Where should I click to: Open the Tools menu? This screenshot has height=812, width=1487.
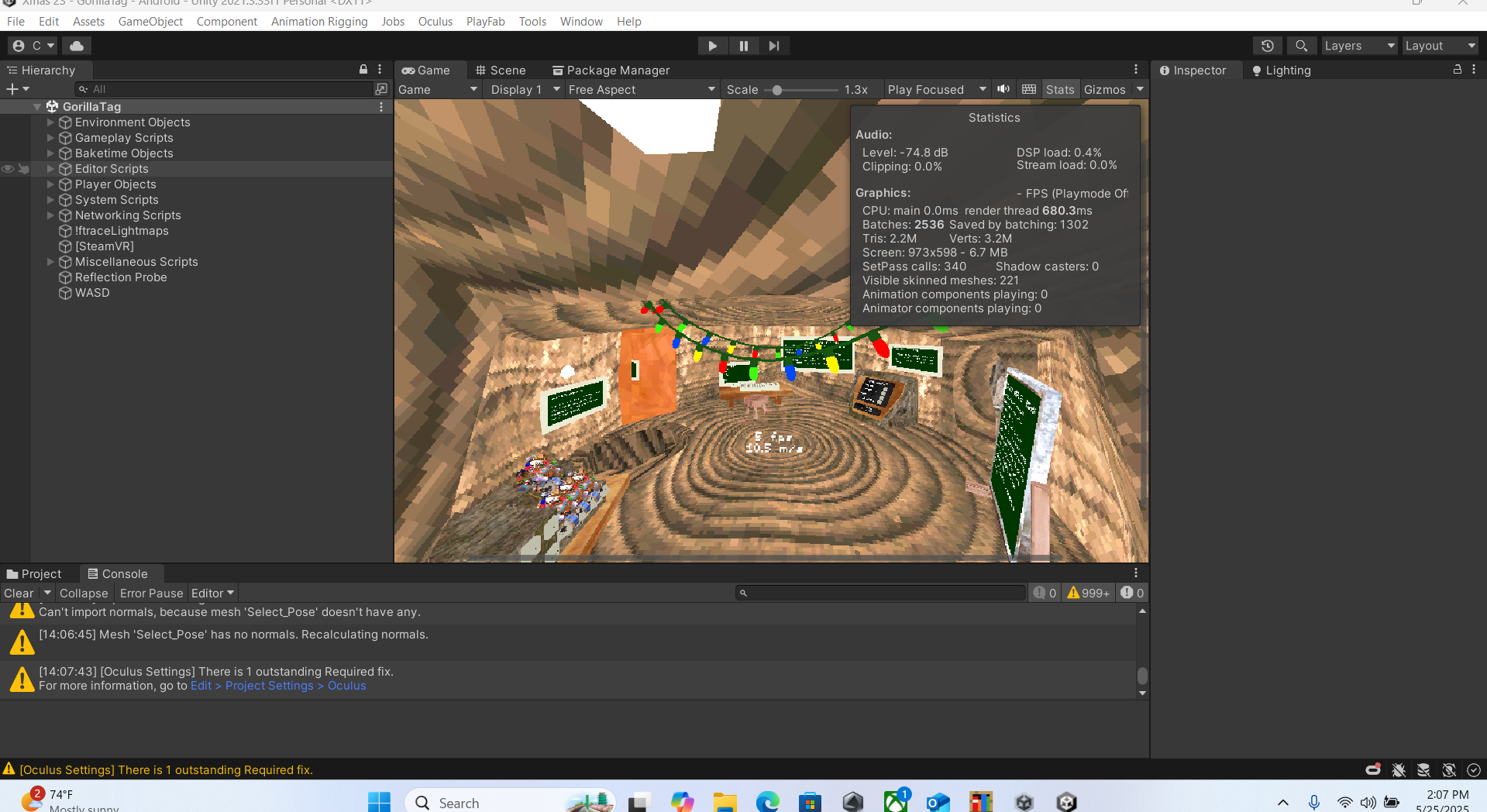tap(532, 22)
